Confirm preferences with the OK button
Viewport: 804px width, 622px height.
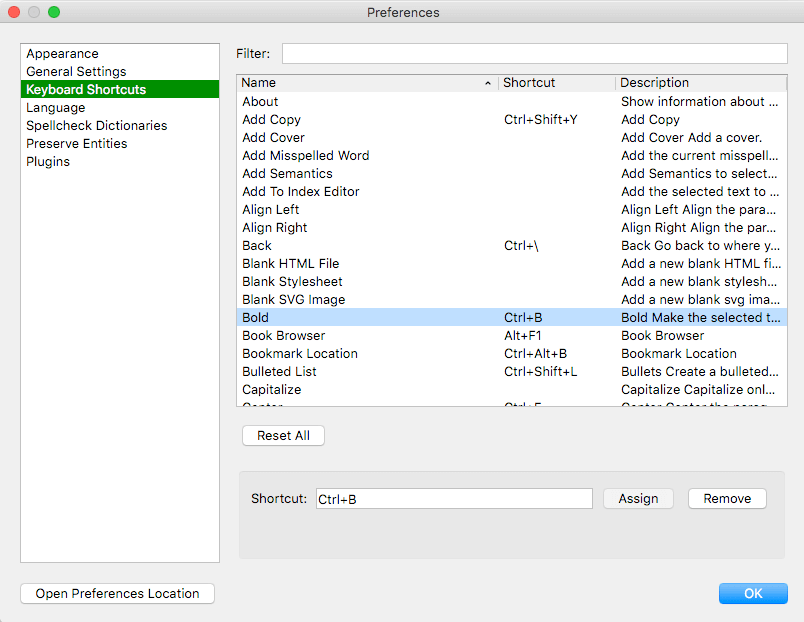pyautogui.click(x=753, y=593)
